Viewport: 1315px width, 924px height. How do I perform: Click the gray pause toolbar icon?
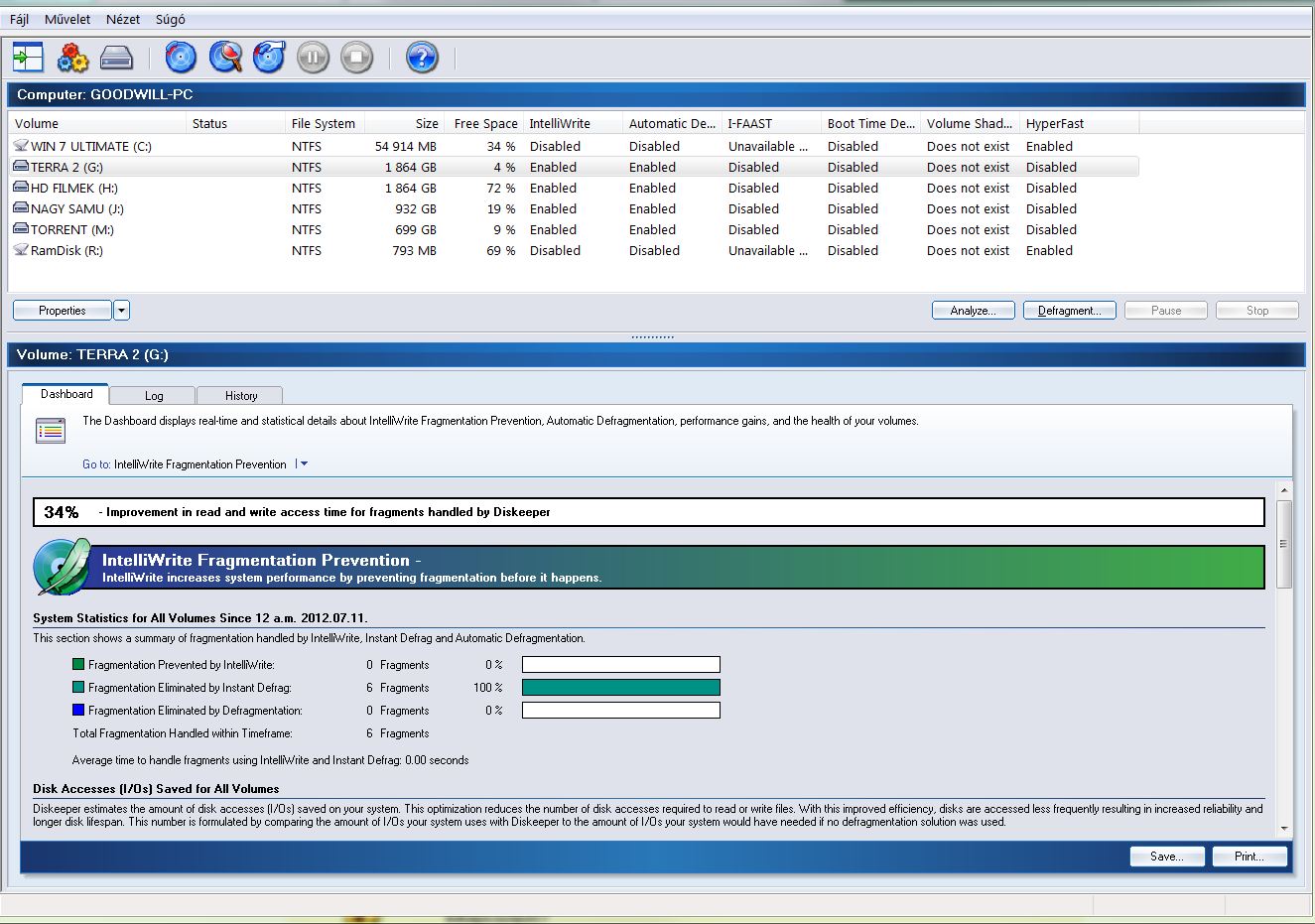click(x=313, y=58)
